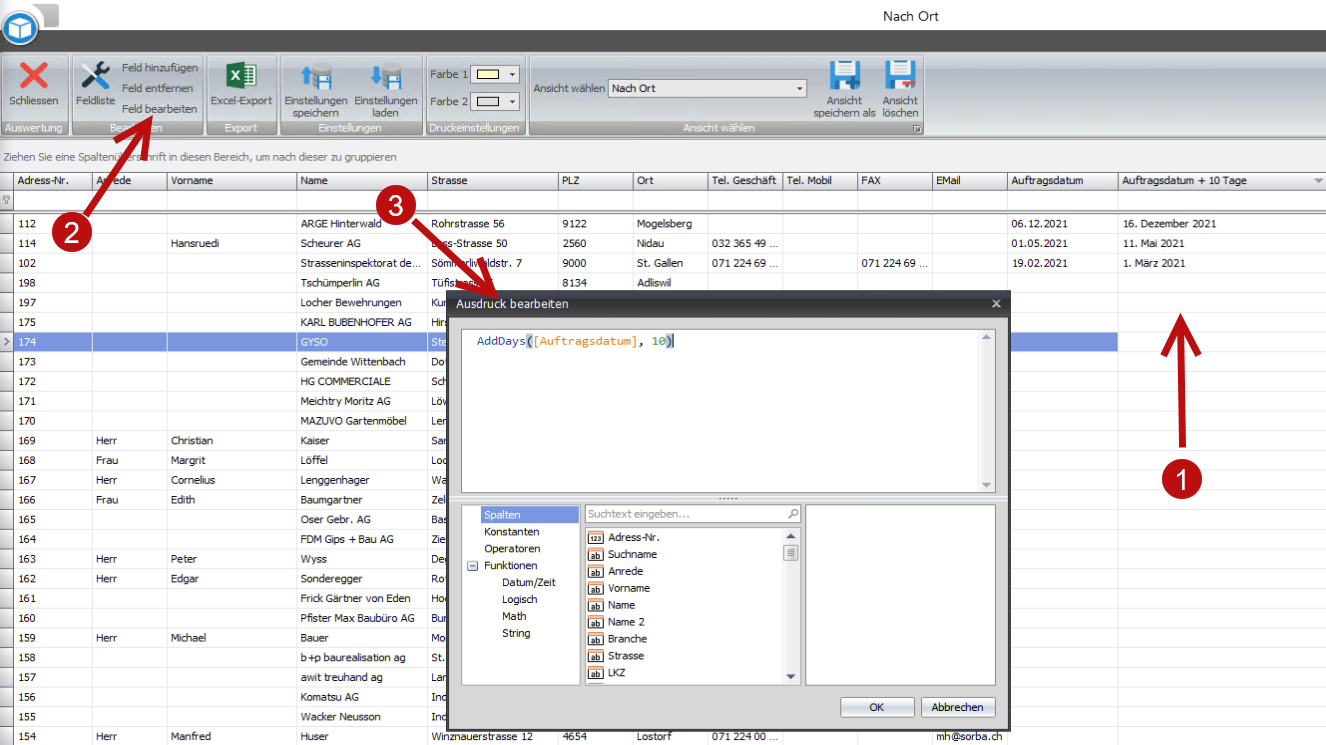
Task: Click Ansicht löschen icon
Action: pyautogui.click(x=900, y=77)
